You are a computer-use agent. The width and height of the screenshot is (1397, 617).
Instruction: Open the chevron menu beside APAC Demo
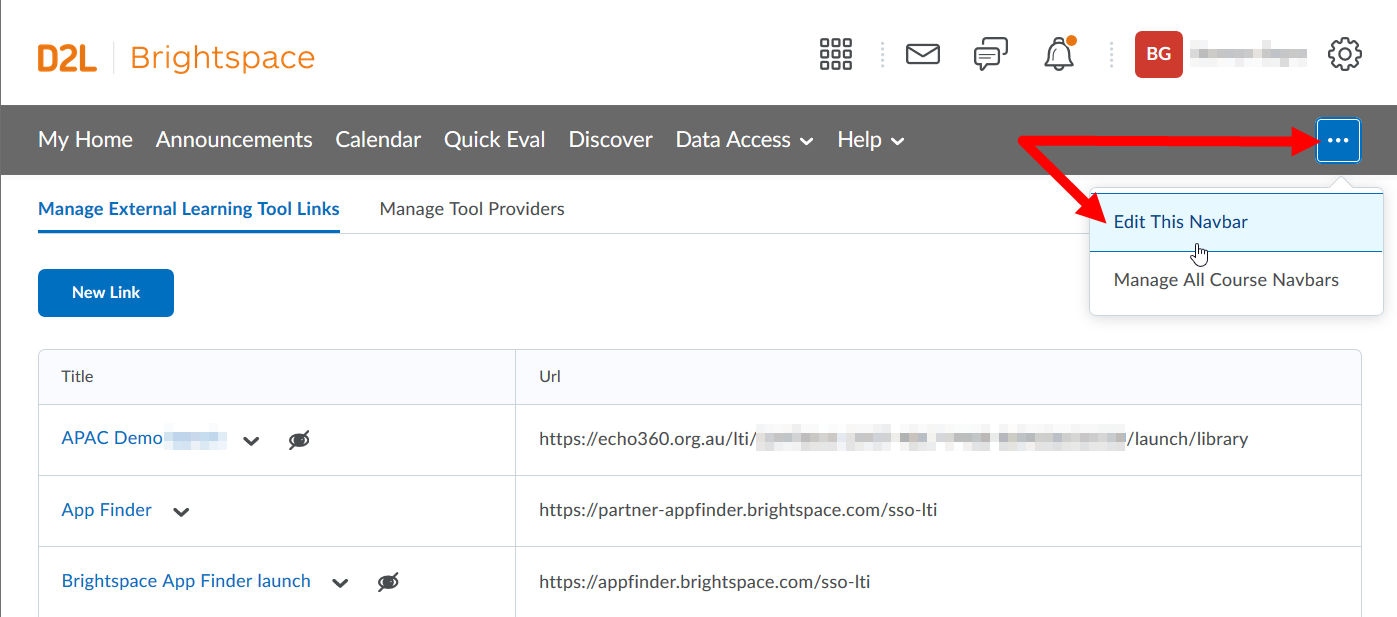click(x=251, y=441)
